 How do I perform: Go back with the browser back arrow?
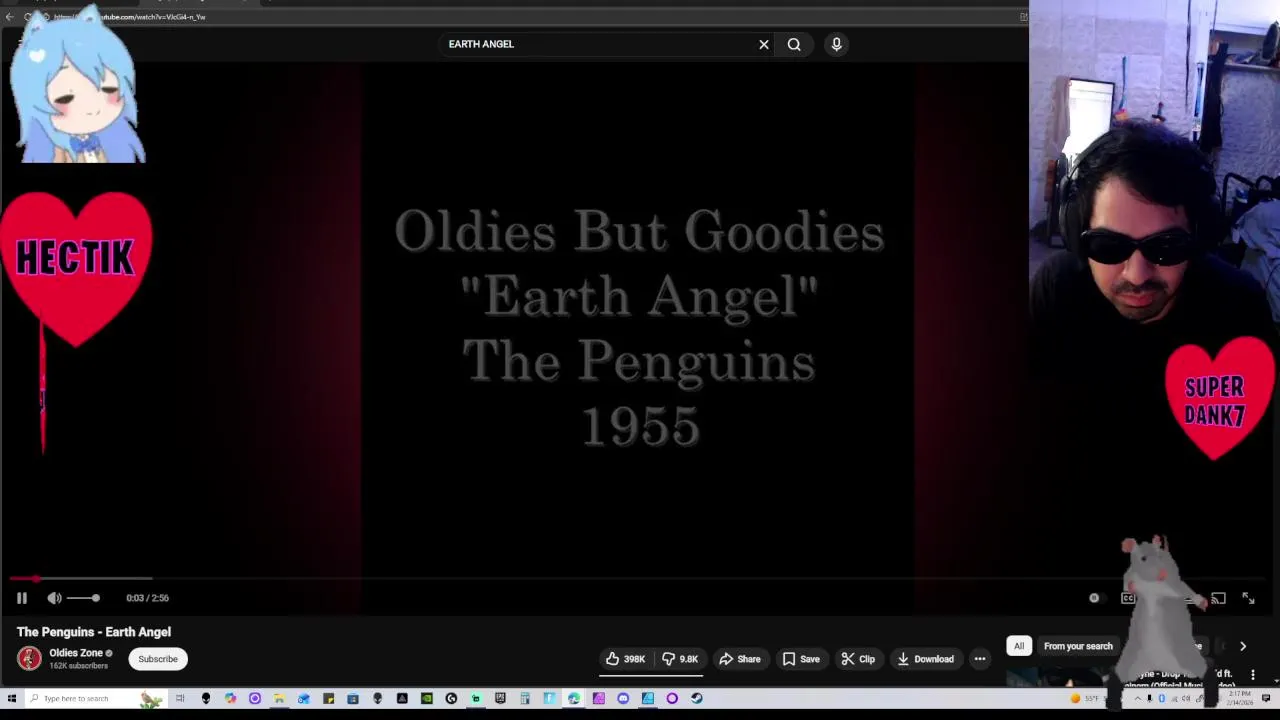tap(9, 17)
